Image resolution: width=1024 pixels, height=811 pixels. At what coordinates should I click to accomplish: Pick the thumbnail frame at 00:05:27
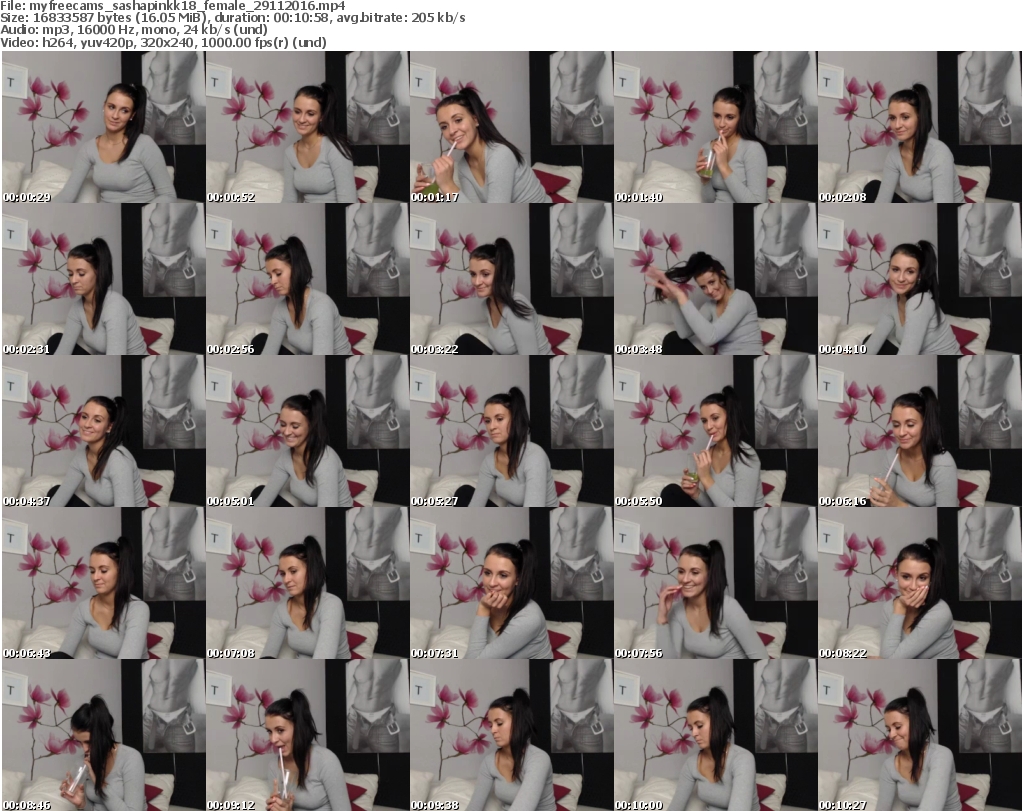[511, 431]
